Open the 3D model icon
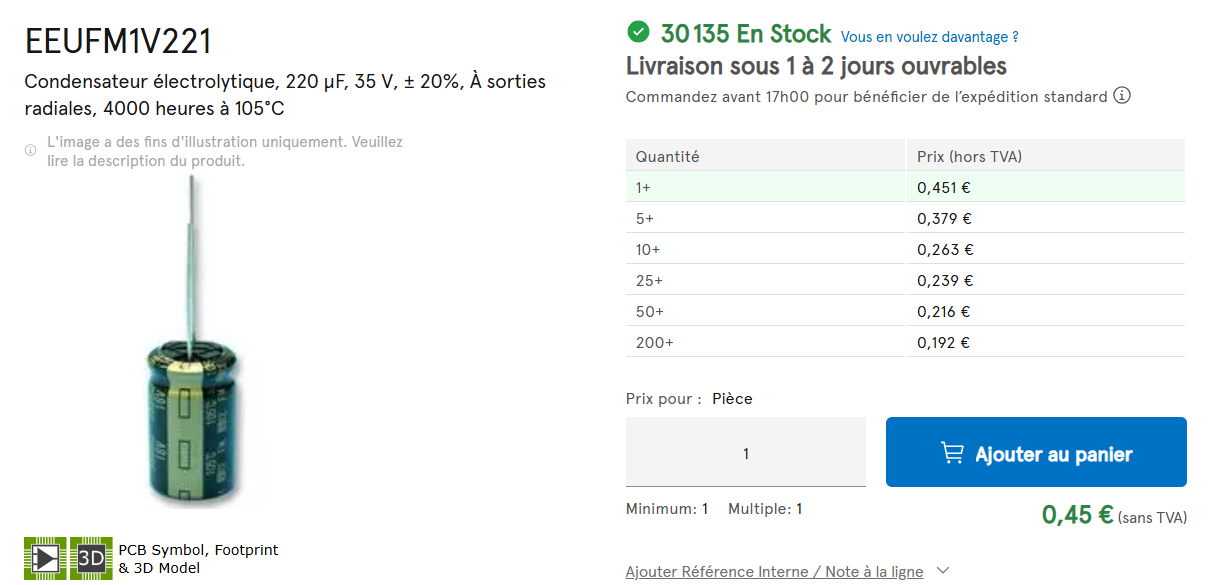 pos(91,557)
